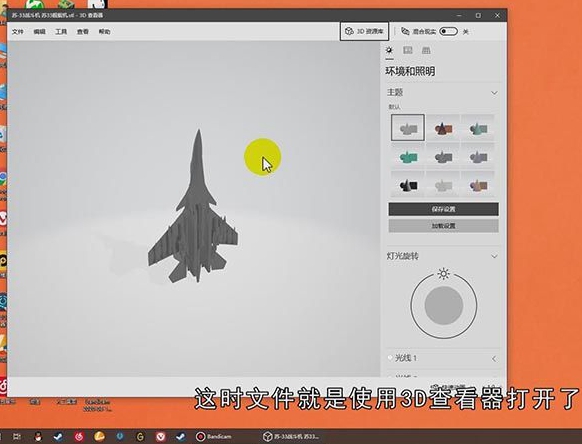Select the purple and tan theme thumbnail
The width and height of the screenshot is (582, 444).
(478, 184)
